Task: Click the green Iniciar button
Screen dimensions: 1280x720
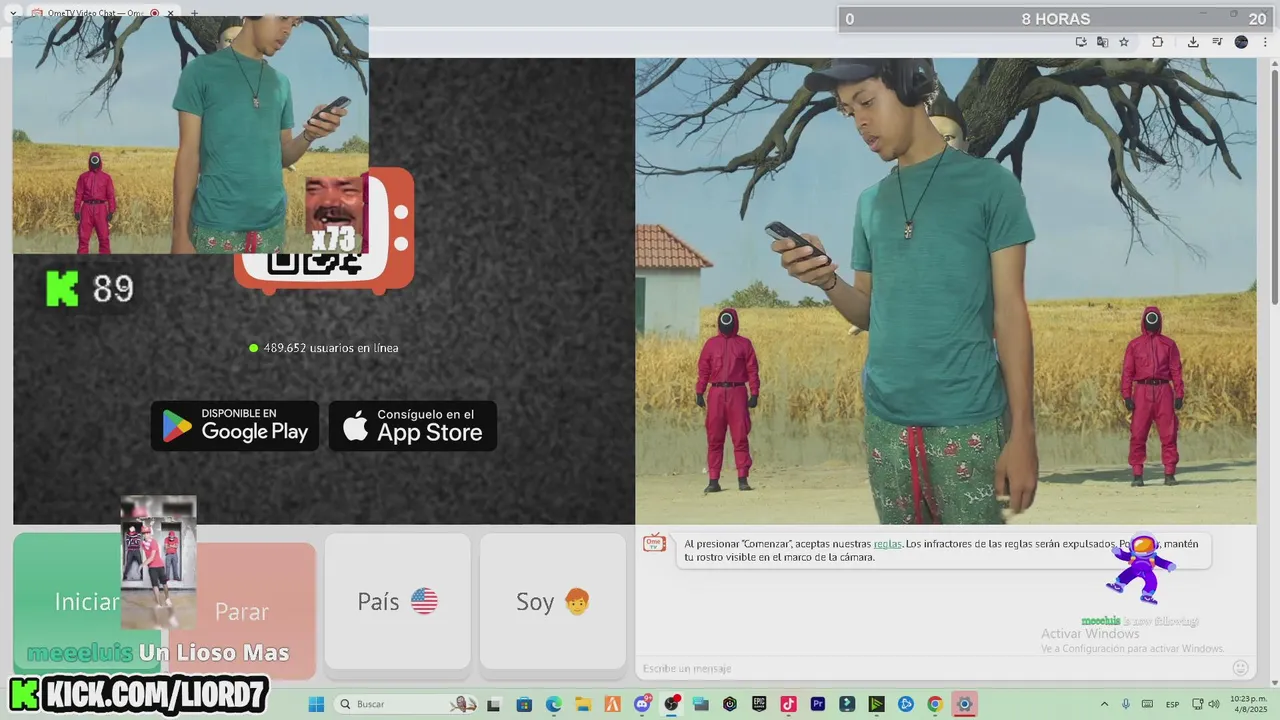Action: (66, 601)
